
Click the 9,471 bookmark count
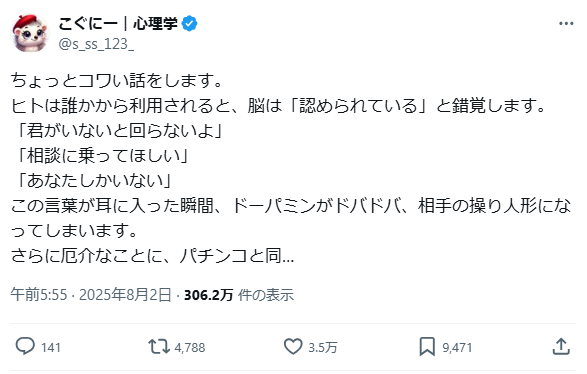click(457, 347)
